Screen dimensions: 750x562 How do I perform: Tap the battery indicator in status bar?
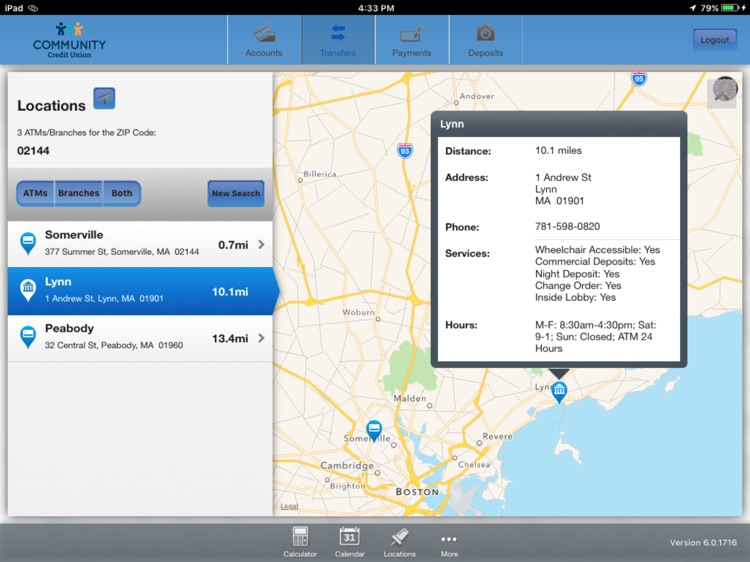point(730,8)
